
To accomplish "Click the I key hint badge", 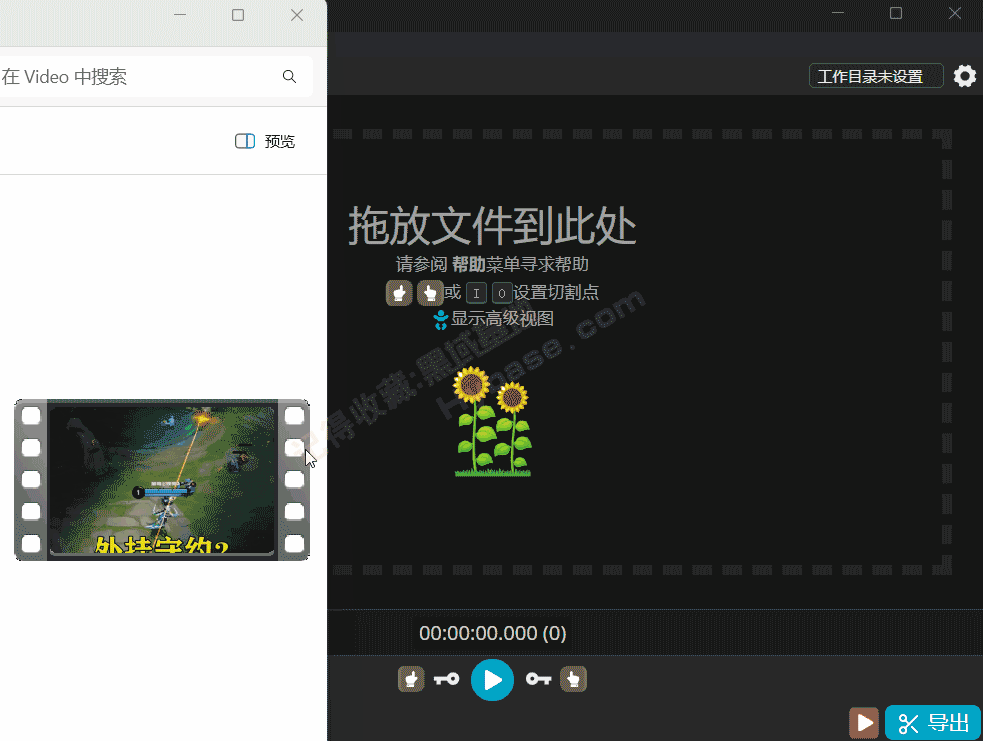I will (x=476, y=293).
